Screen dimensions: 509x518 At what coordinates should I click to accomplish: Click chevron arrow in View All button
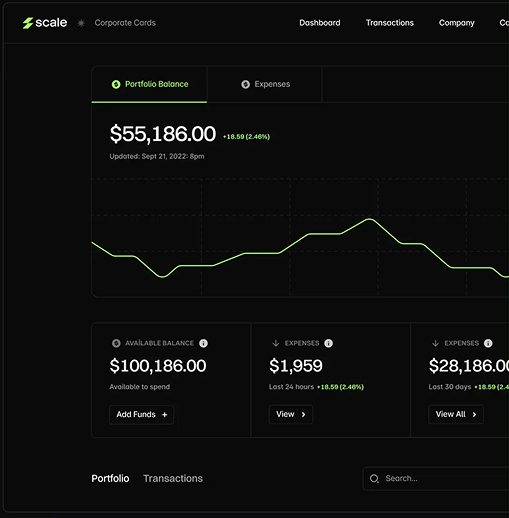(x=474, y=415)
